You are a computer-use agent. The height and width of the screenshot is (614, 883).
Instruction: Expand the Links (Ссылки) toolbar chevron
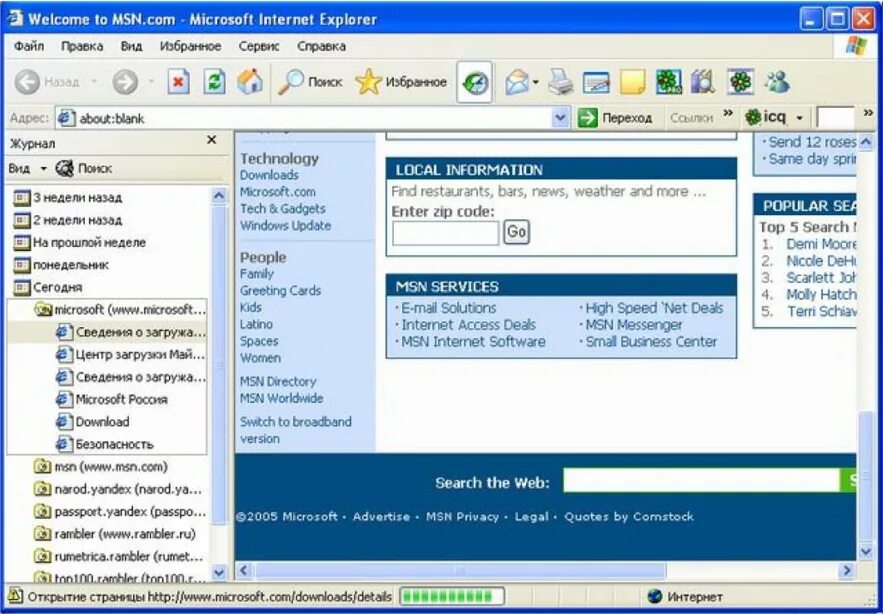point(728,113)
